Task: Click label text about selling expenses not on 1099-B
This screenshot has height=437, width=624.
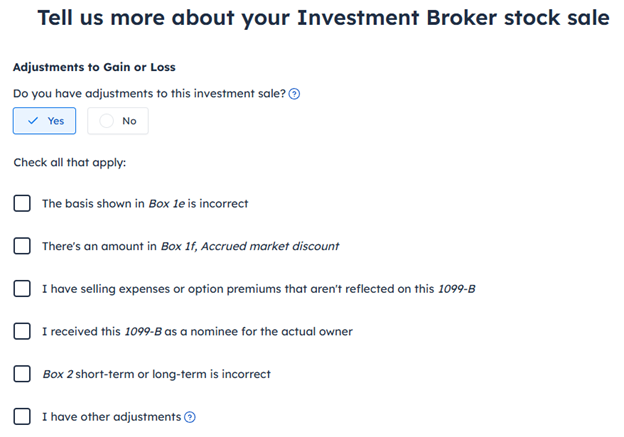Action: (x=259, y=289)
